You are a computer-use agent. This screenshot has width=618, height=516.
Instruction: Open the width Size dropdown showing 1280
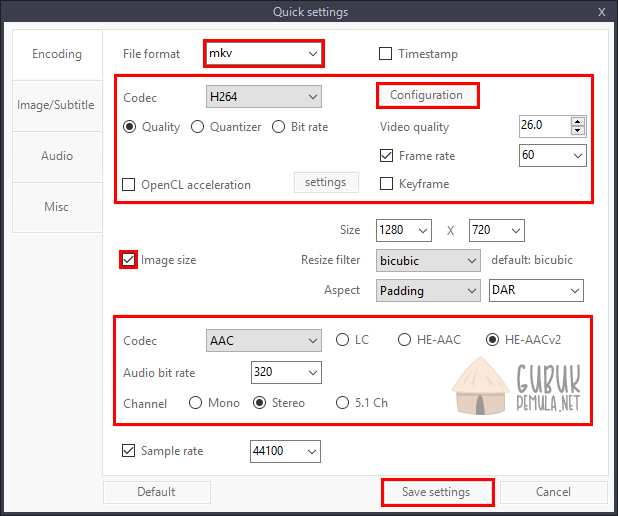pos(404,230)
